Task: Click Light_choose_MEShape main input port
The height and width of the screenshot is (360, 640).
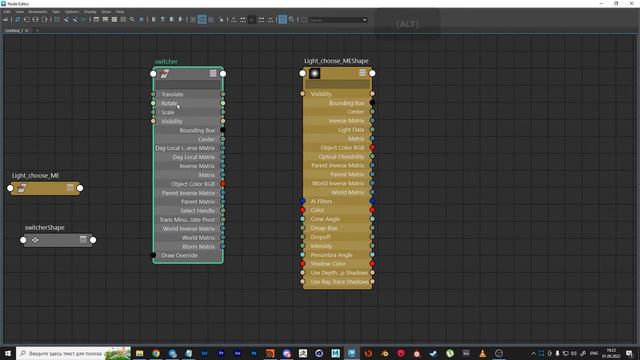Action: click(x=302, y=73)
